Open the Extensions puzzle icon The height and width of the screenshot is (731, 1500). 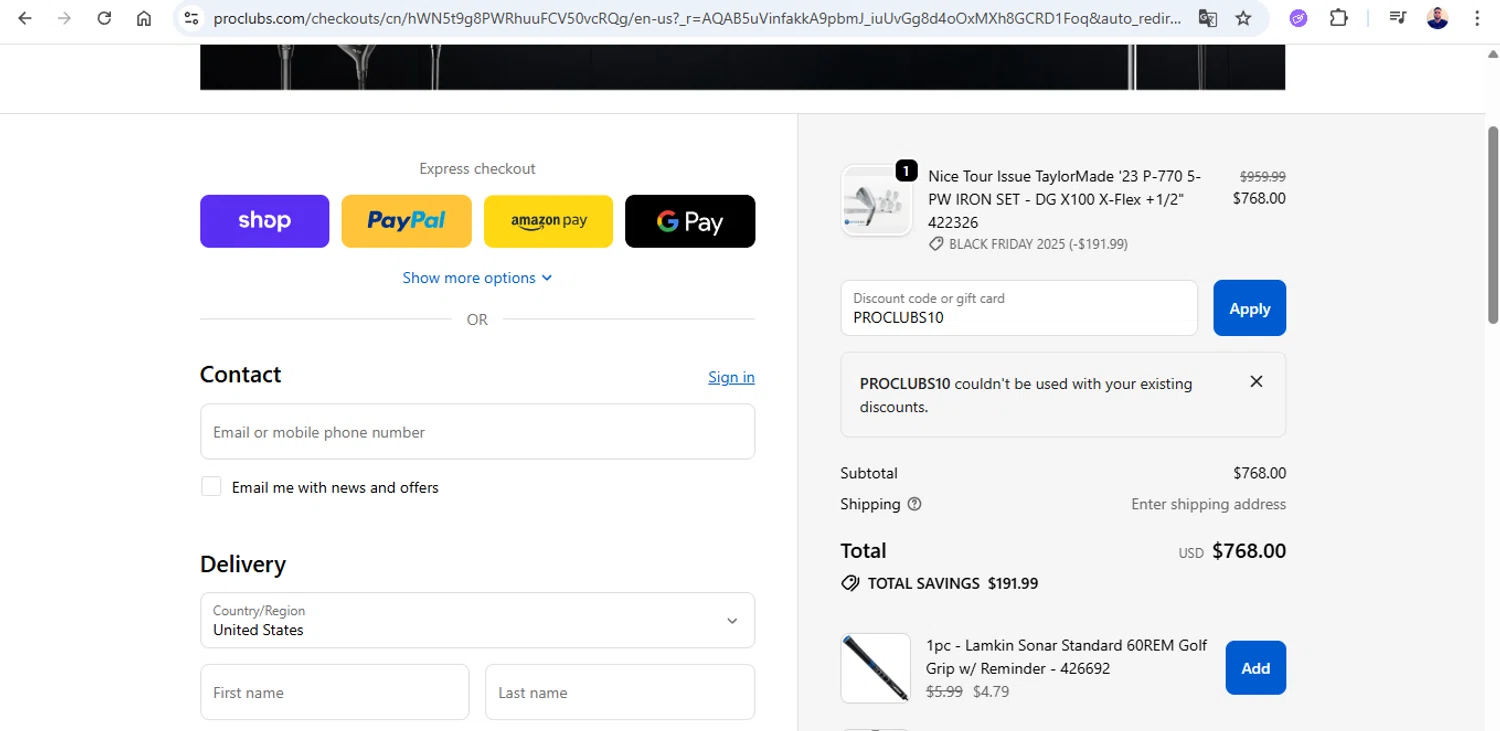[1339, 18]
